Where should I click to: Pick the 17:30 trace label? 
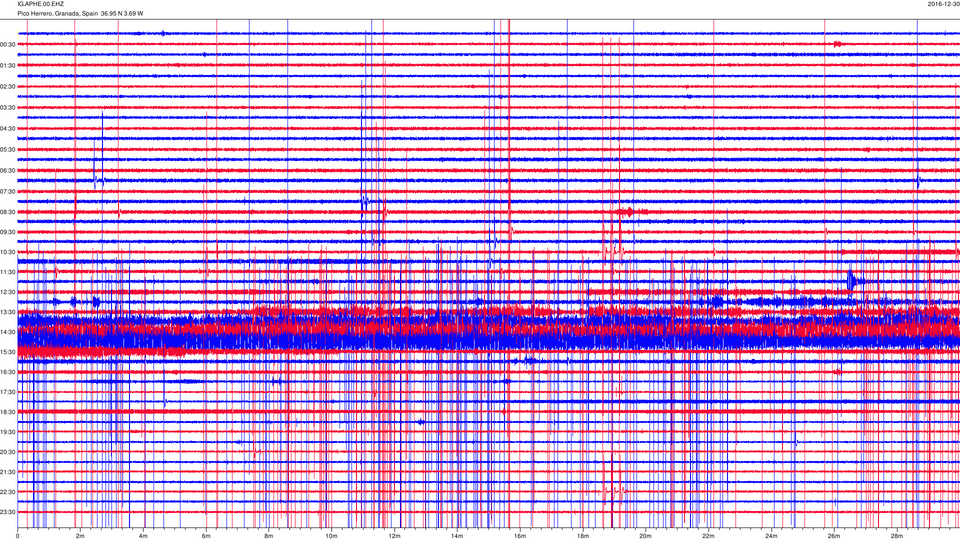click(x=8, y=392)
